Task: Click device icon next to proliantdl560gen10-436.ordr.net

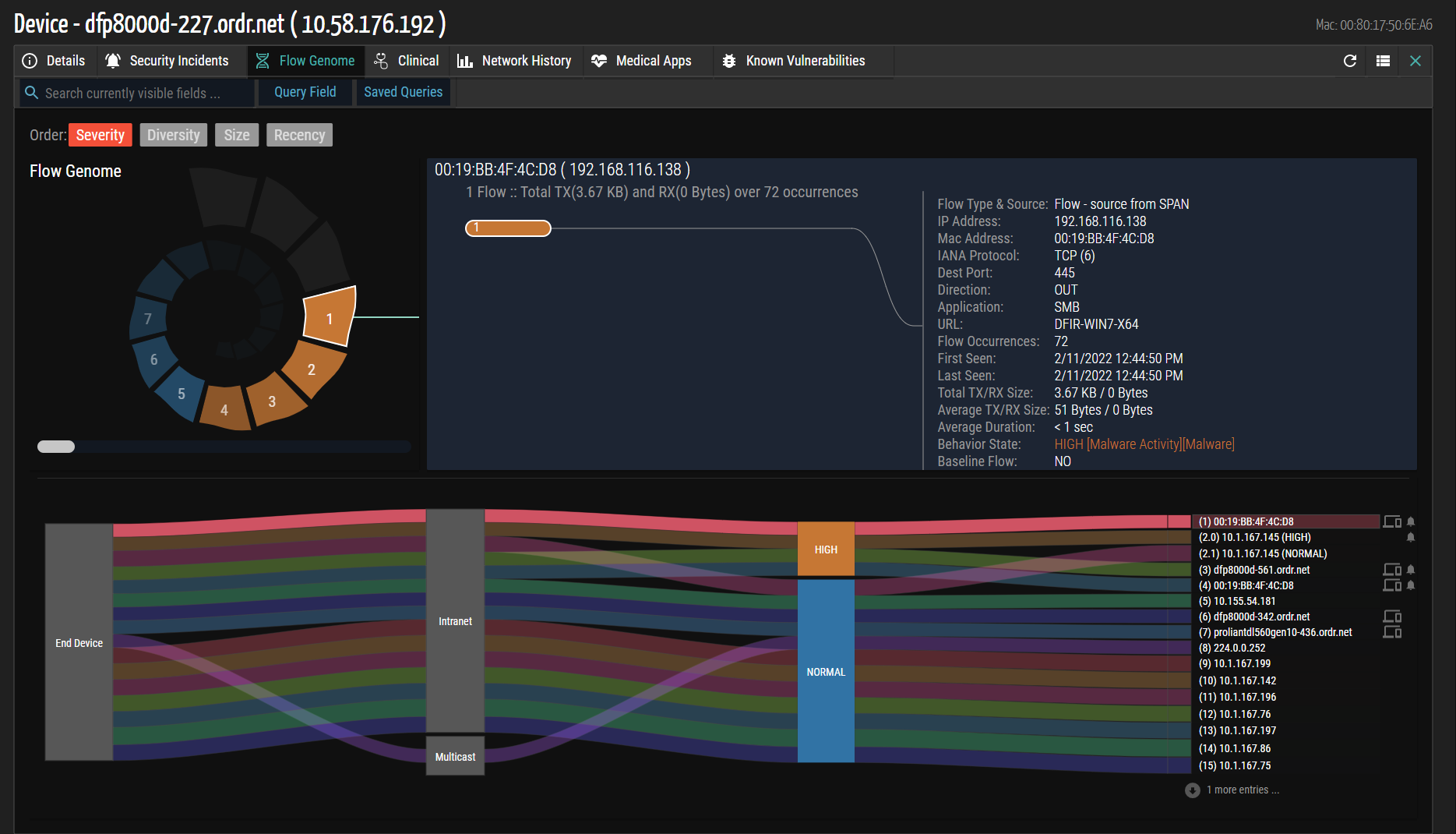Action: tap(1391, 632)
